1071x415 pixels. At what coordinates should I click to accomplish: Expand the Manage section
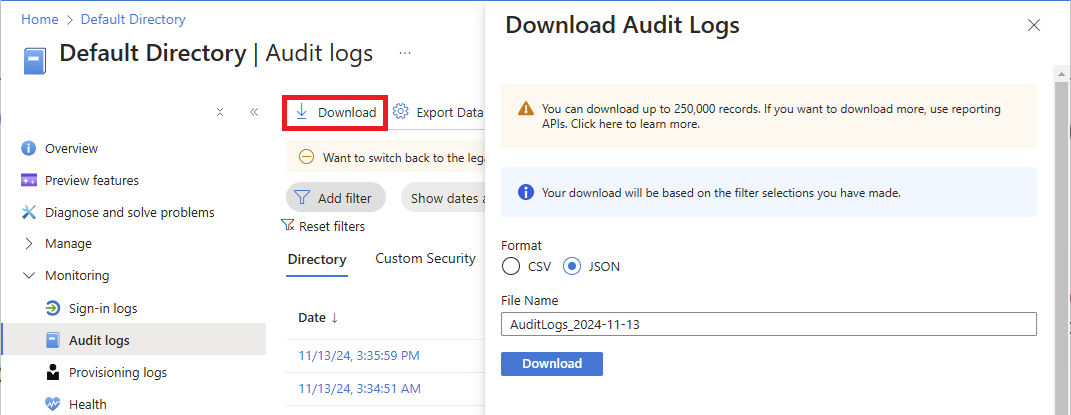point(28,244)
